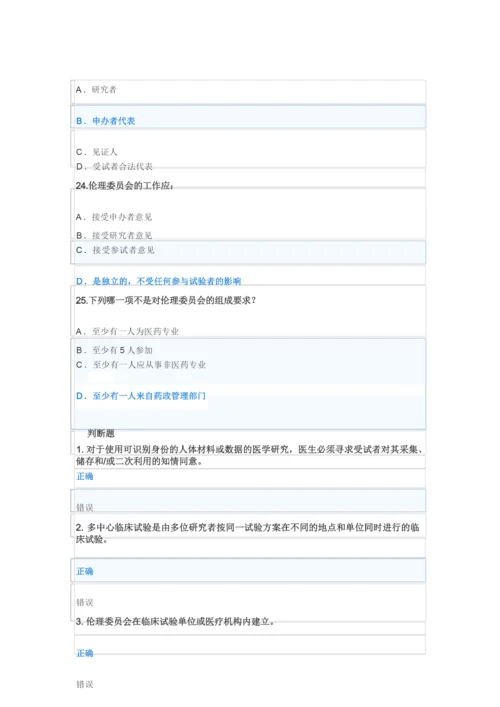The height and width of the screenshot is (707, 500).
Task: Mark 正确 for judgment question 3
Action: pos(85,653)
